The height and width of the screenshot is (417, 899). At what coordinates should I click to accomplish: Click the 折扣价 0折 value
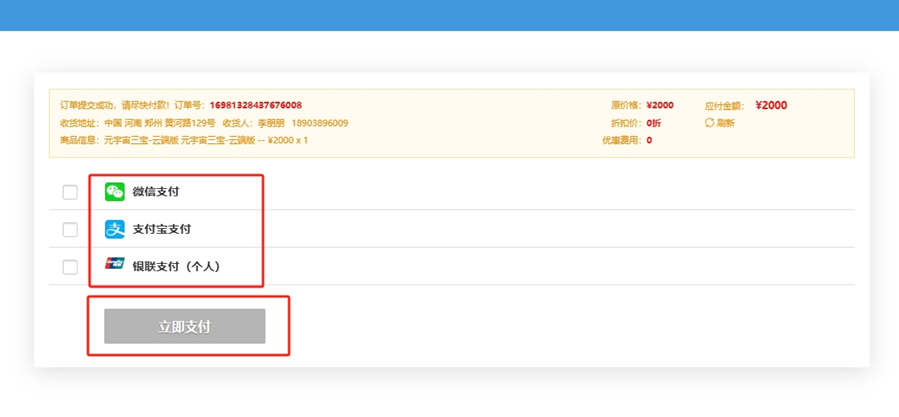[654, 123]
